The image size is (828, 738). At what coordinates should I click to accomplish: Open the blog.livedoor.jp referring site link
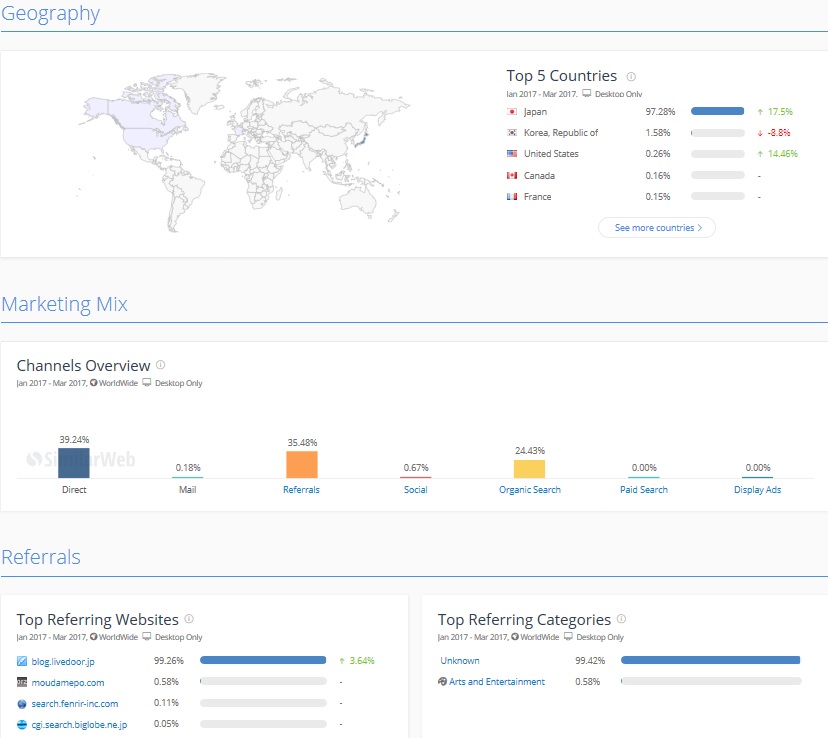[62, 661]
